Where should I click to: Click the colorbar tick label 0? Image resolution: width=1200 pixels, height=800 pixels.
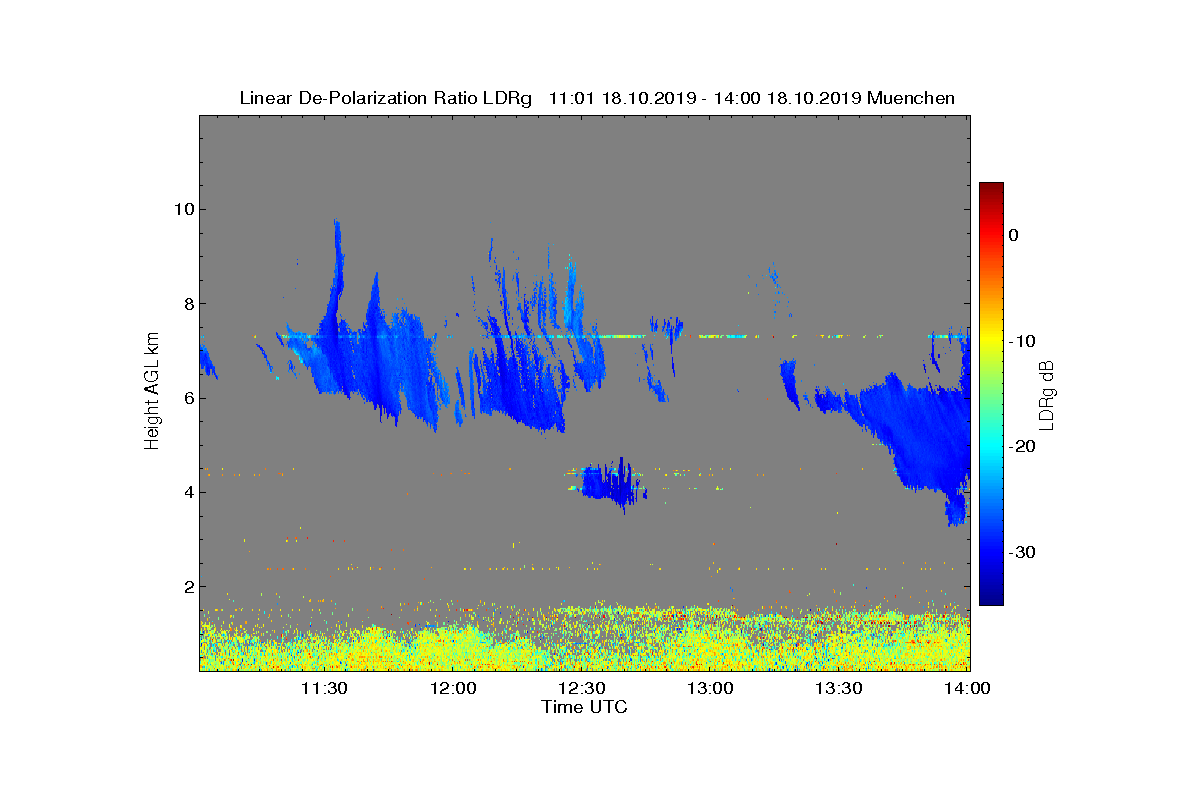(x=1014, y=235)
